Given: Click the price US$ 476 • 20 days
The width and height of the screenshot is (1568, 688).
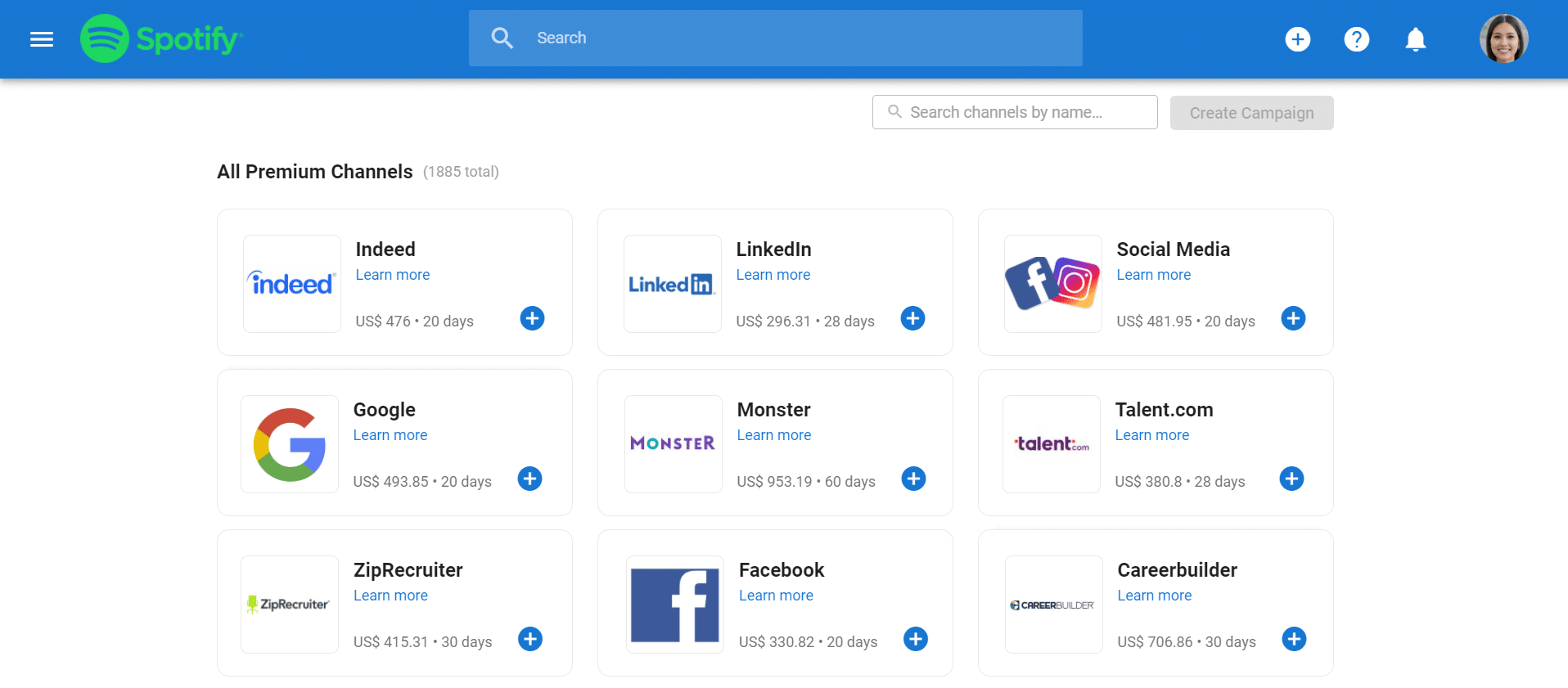Looking at the screenshot, I should [415, 322].
